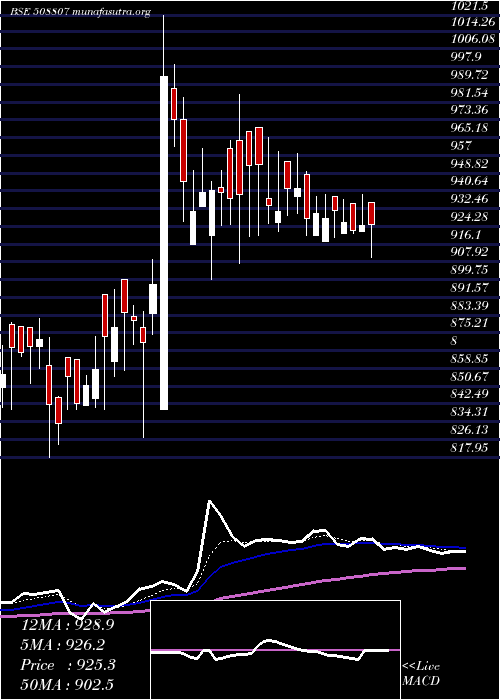This screenshot has height=700, width=500.
Task: Click the BSE 508807 munafasutra.org title text
Action: [80, 12]
